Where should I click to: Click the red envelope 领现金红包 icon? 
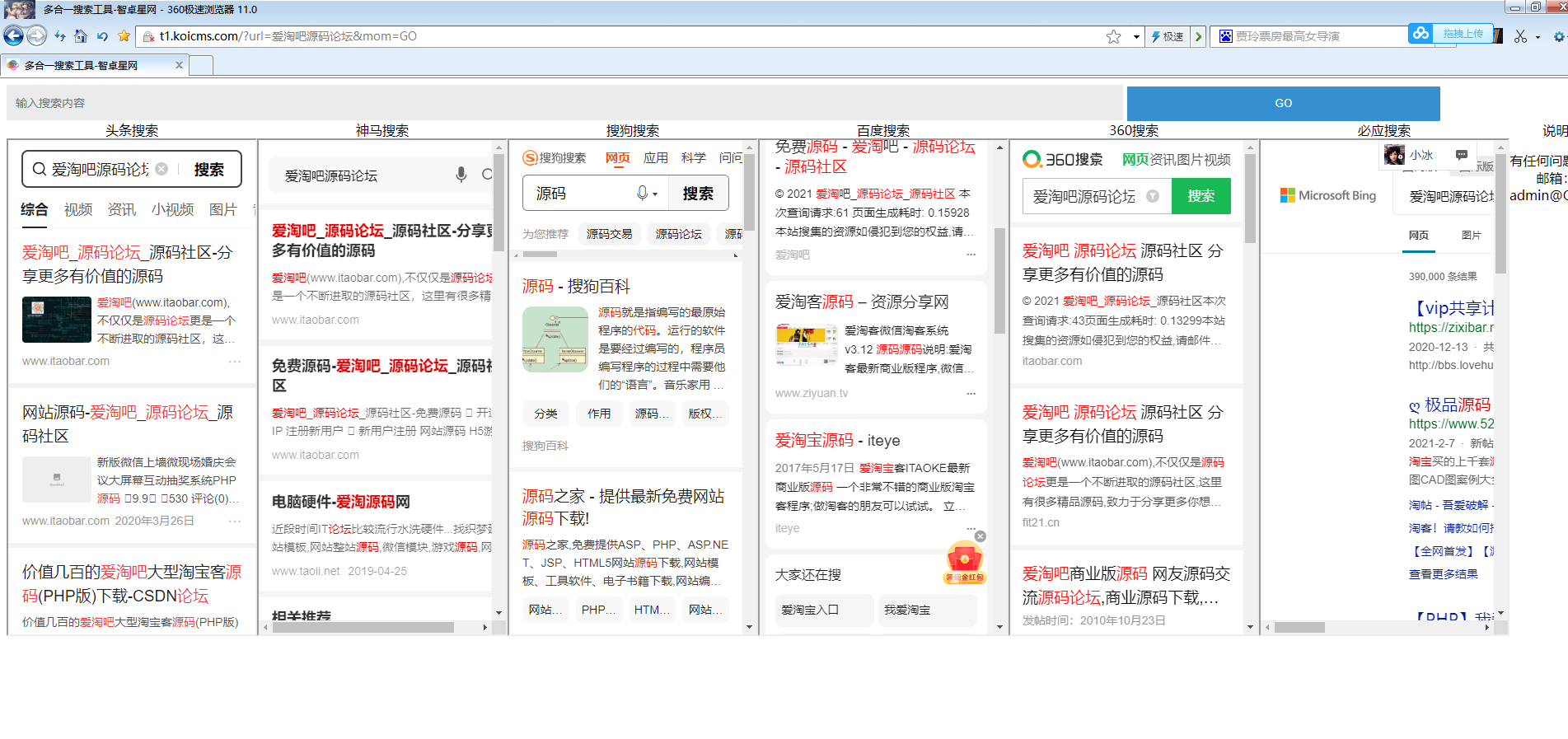click(965, 564)
